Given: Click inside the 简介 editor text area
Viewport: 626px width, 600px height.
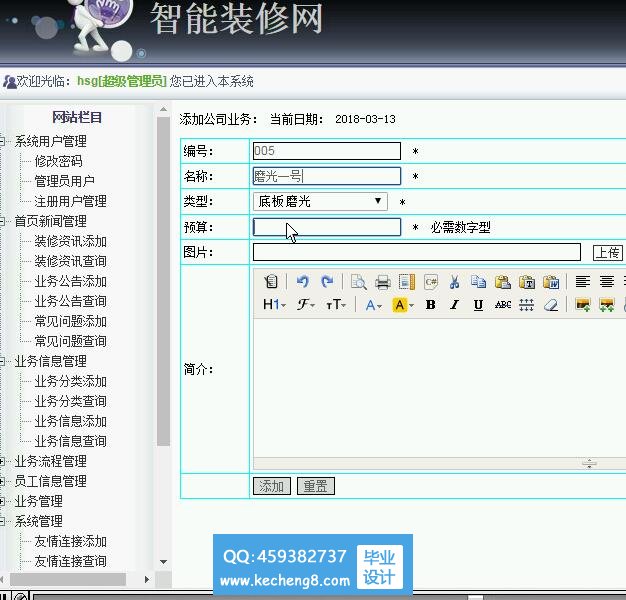Looking at the screenshot, I should tap(439, 387).
